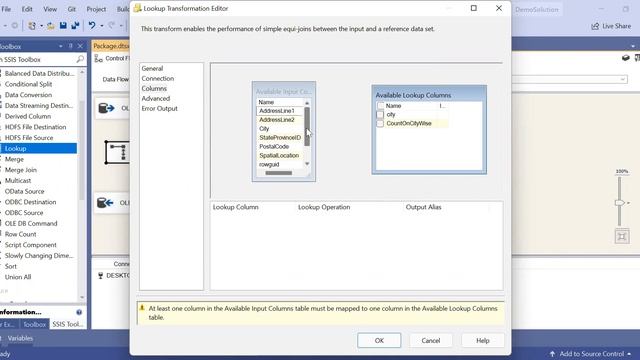Viewport: 640px width, 360px height.
Task: Click the Control Flow tab icon
Action: 98,59
